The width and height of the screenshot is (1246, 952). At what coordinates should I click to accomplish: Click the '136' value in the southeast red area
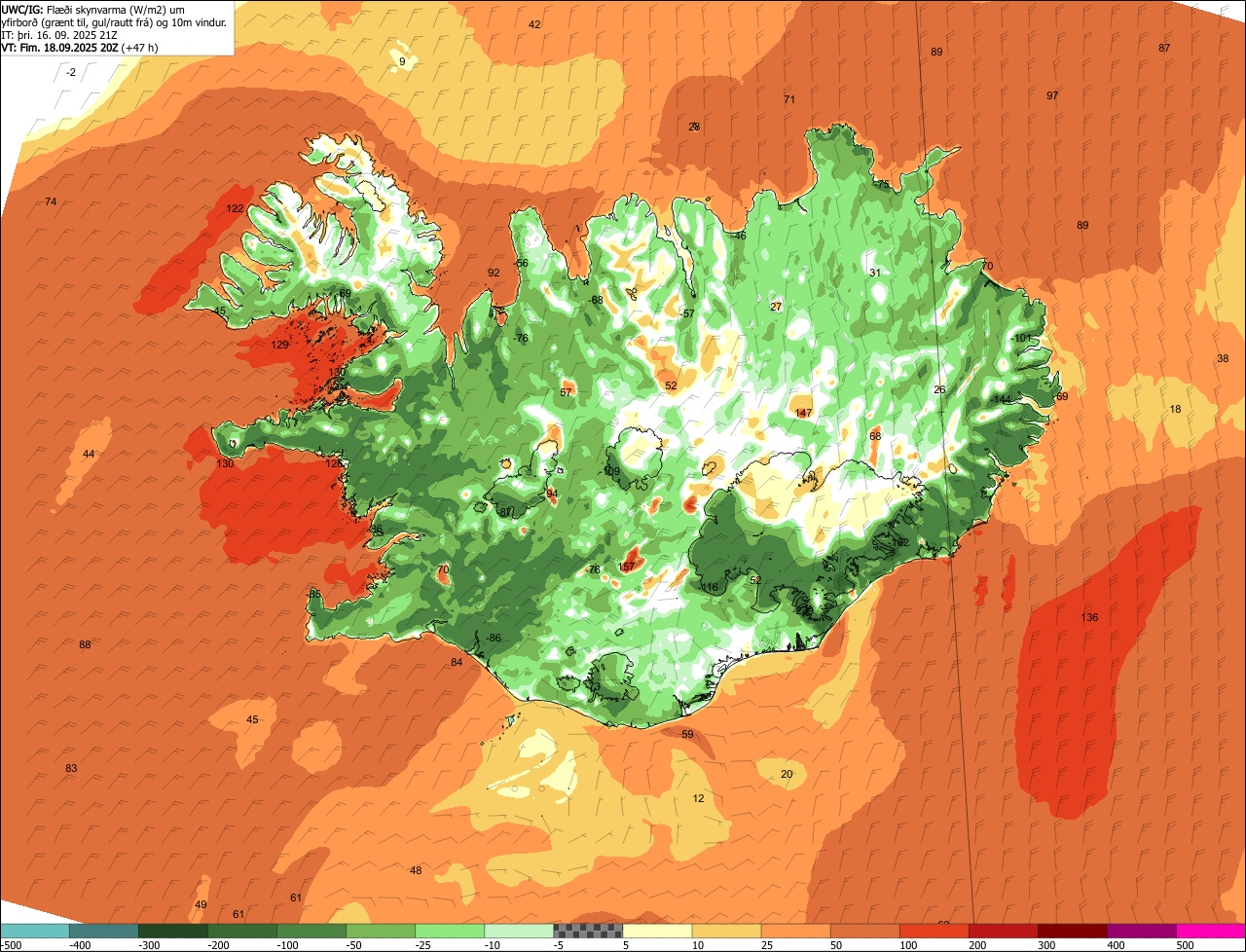tap(1089, 618)
